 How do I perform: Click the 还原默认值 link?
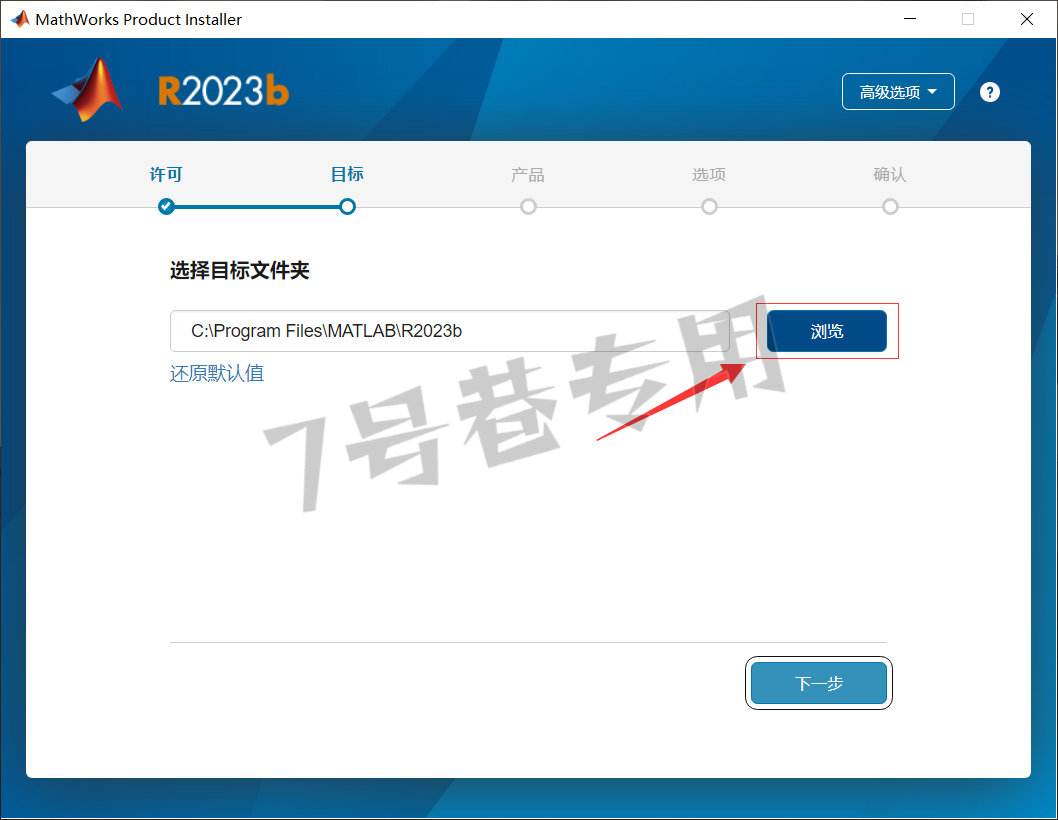point(217,373)
